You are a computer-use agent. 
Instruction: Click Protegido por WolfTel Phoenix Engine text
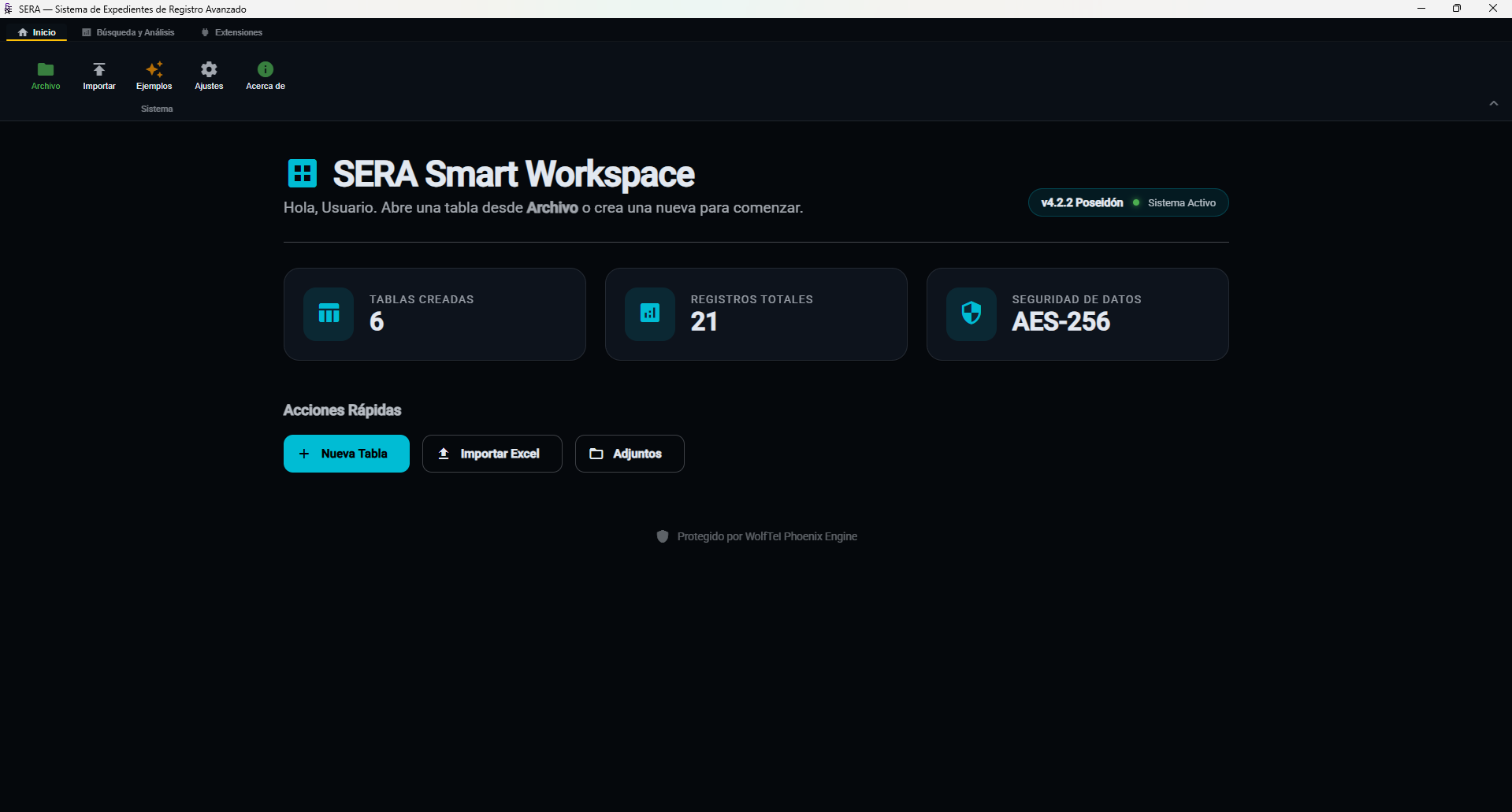click(x=767, y=536)
